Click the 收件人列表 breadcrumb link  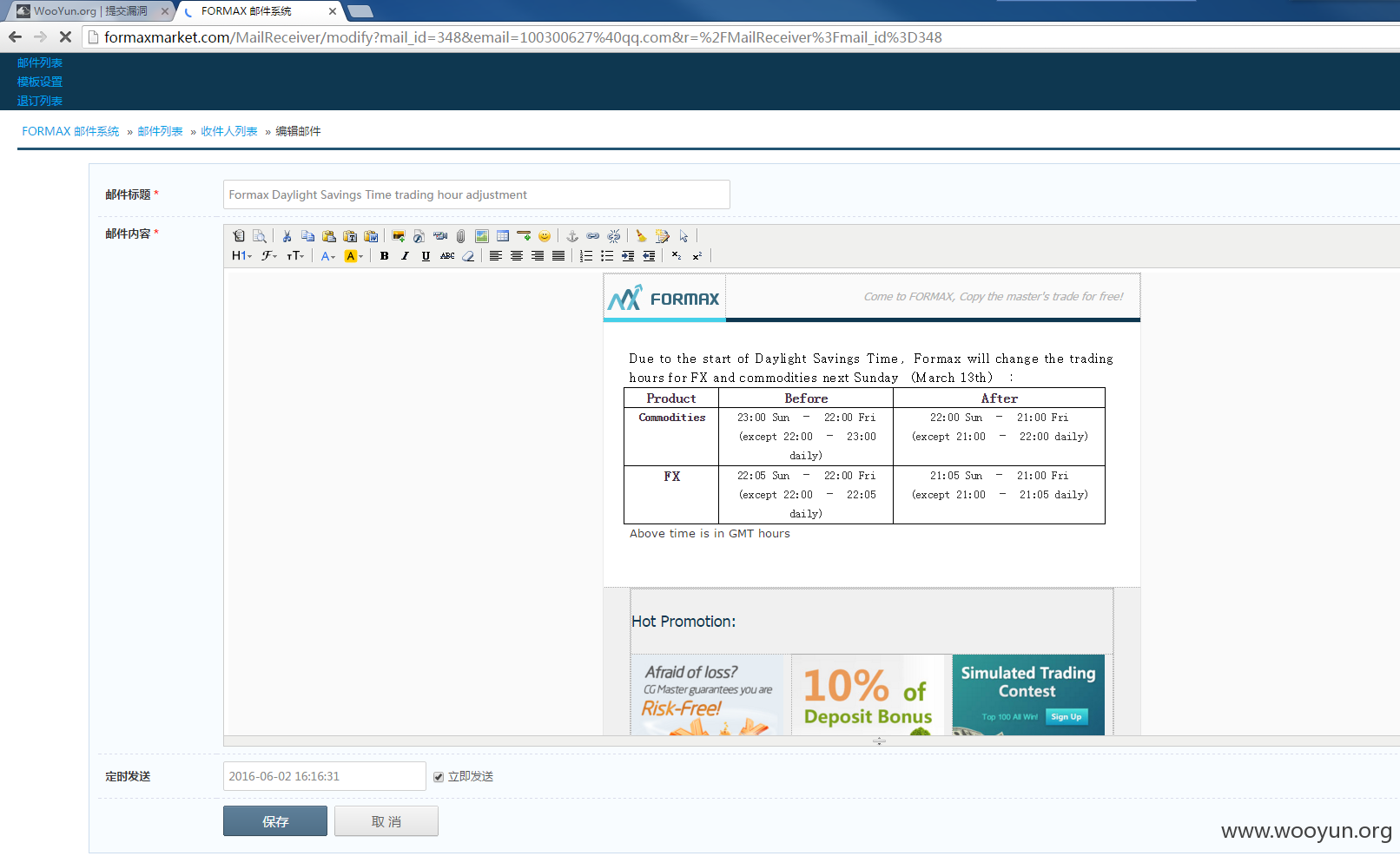point(229,131)
